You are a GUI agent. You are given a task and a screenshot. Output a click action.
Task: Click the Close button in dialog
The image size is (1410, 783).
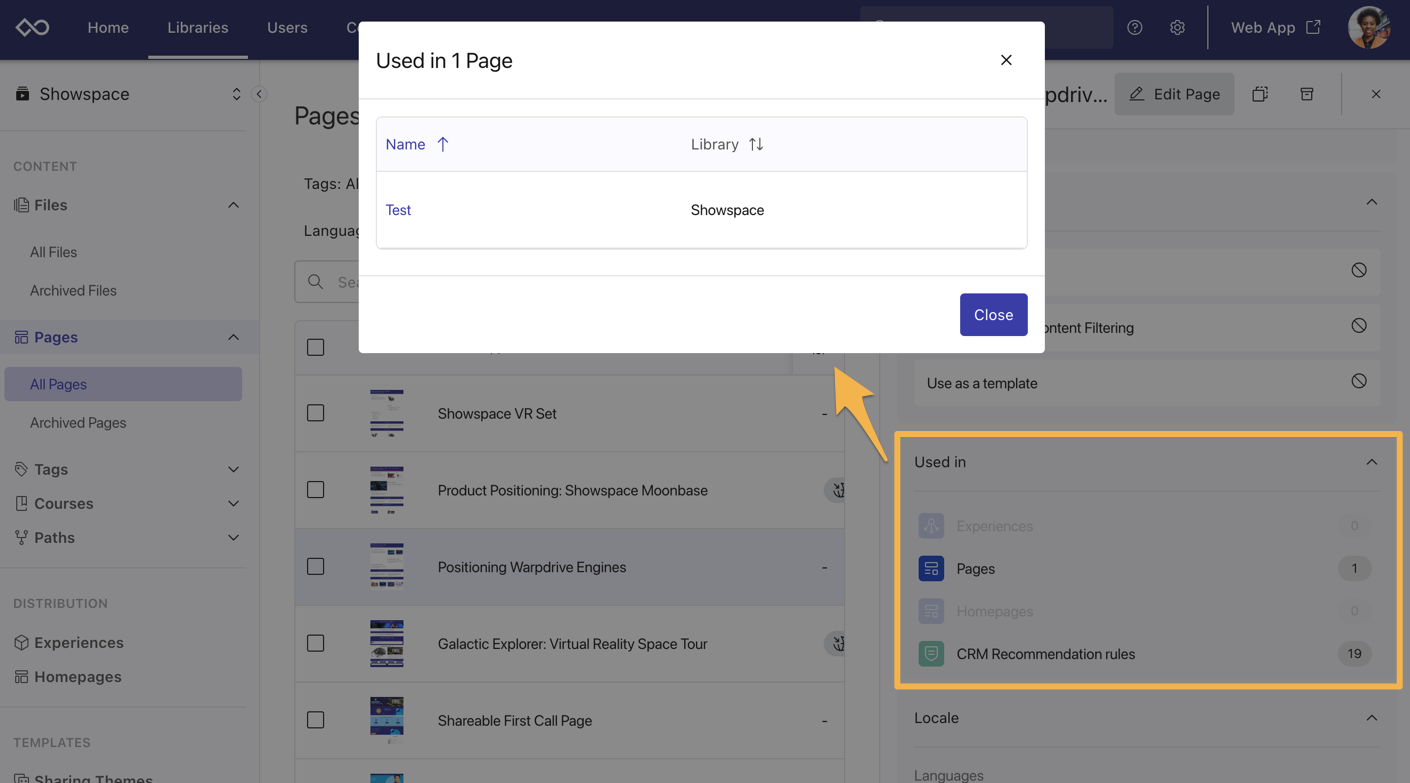993,315
